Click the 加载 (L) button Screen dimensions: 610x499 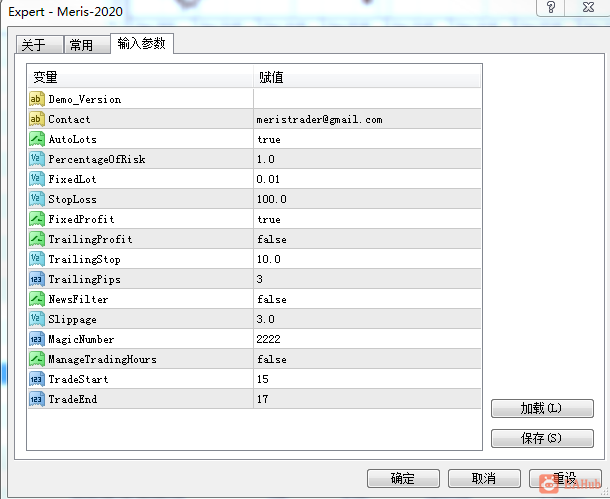[x=542, y=408]
